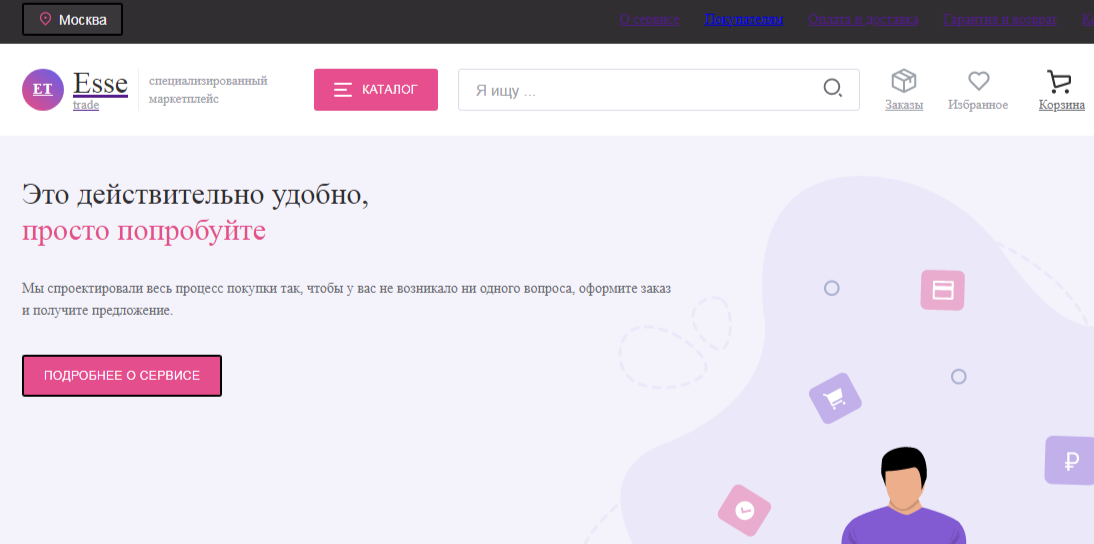The height and width of the screenshot is (544, 1094).
Task: Click the Корзина shopping cart icon
Action: [1059, 82]
